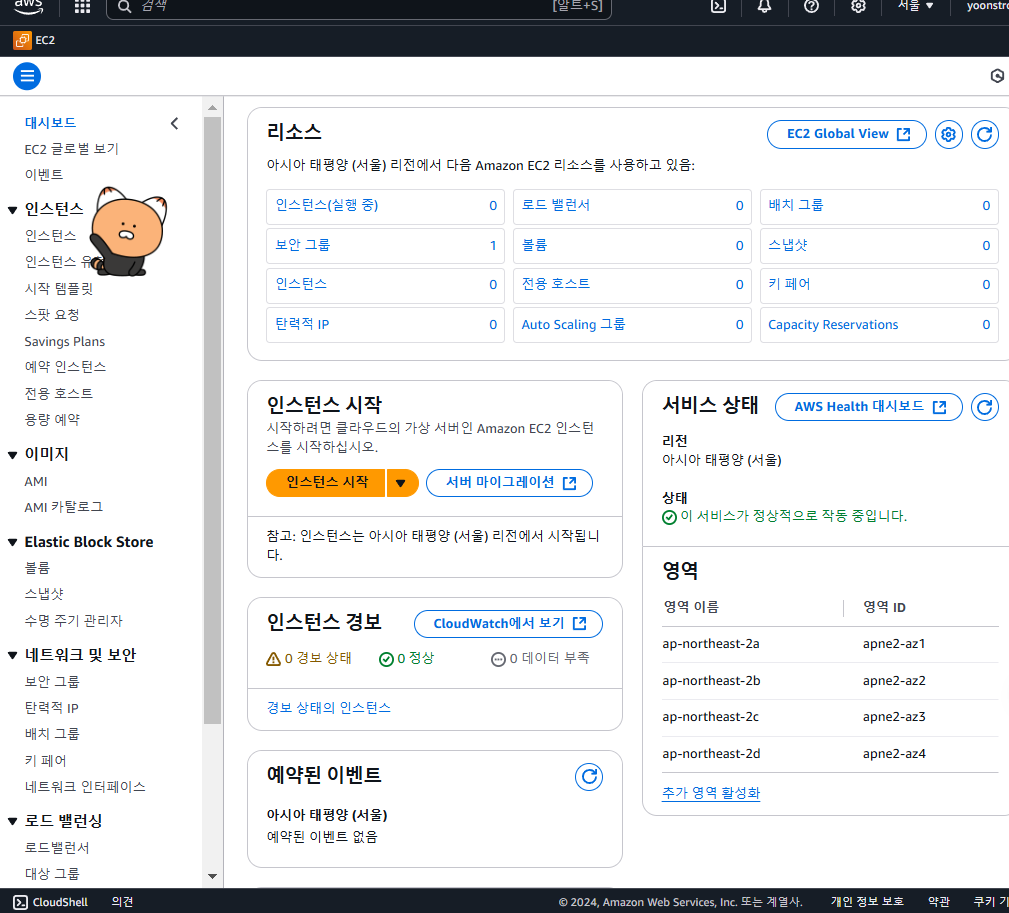
Task: Click CloudWatch에서 보기 button
Action: pyautogui.click(x=508, y=623)
